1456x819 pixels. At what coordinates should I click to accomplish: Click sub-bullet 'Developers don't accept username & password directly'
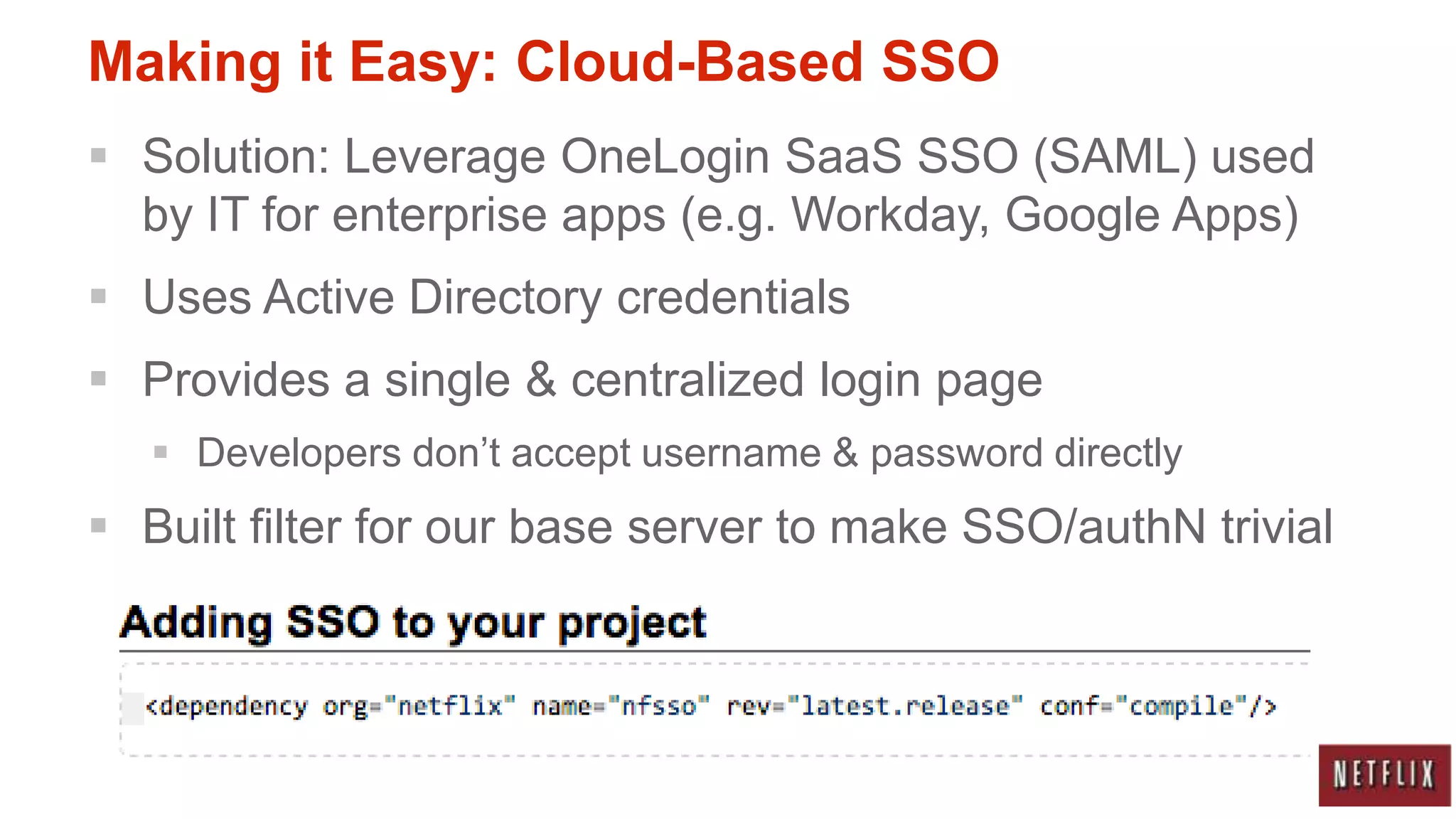689,454
